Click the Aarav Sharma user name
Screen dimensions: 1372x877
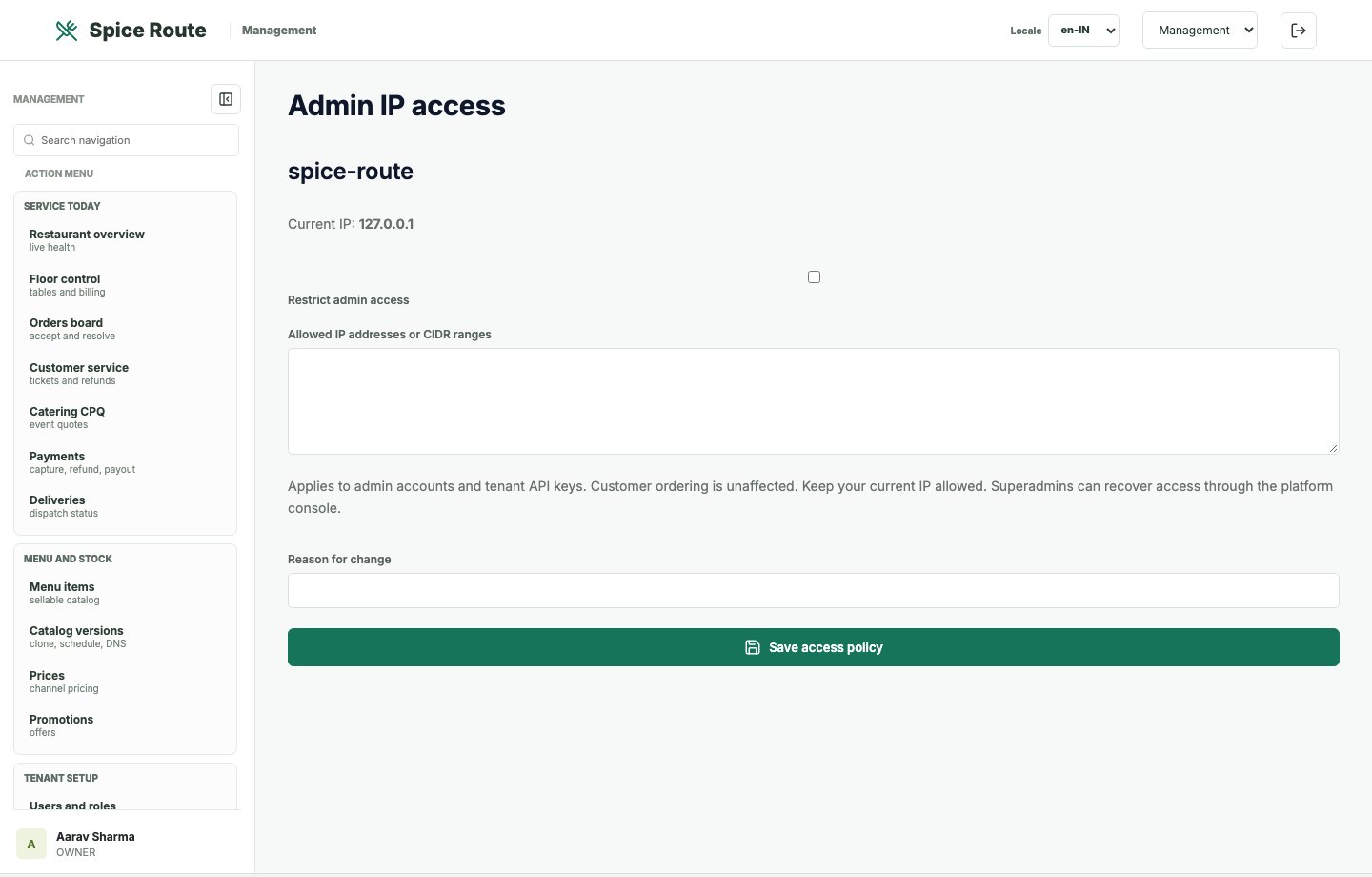tap(95, 837)
